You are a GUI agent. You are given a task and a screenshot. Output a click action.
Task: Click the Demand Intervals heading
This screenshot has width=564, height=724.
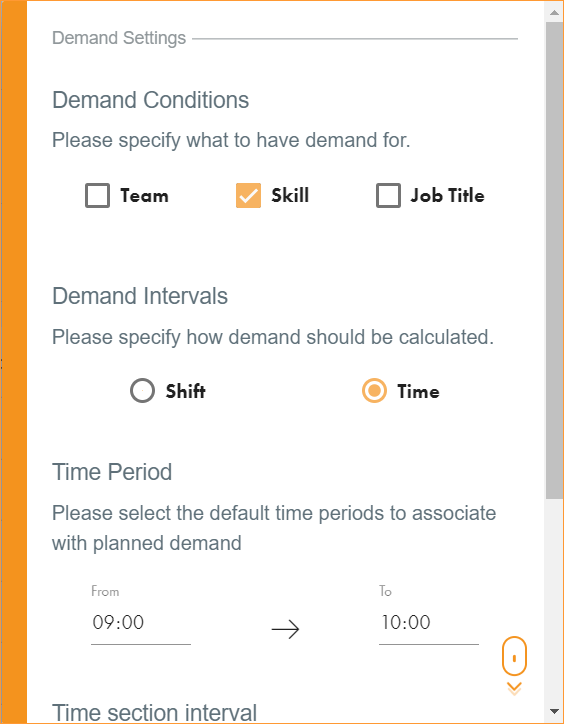[140, 296]
